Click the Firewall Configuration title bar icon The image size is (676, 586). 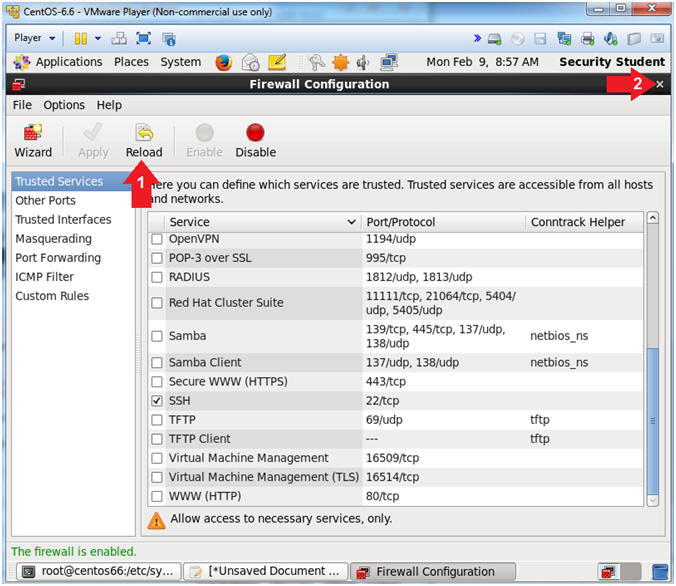(19, 85)
